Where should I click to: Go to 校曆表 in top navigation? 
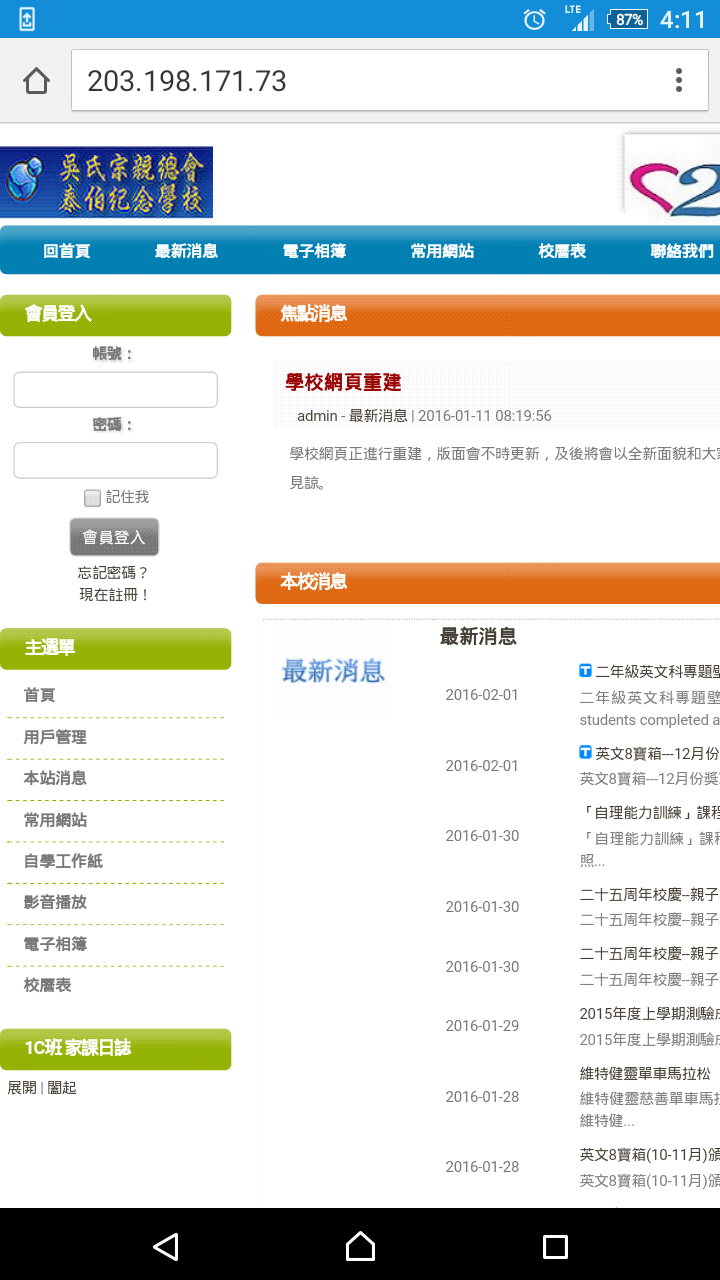click(562, 251)
